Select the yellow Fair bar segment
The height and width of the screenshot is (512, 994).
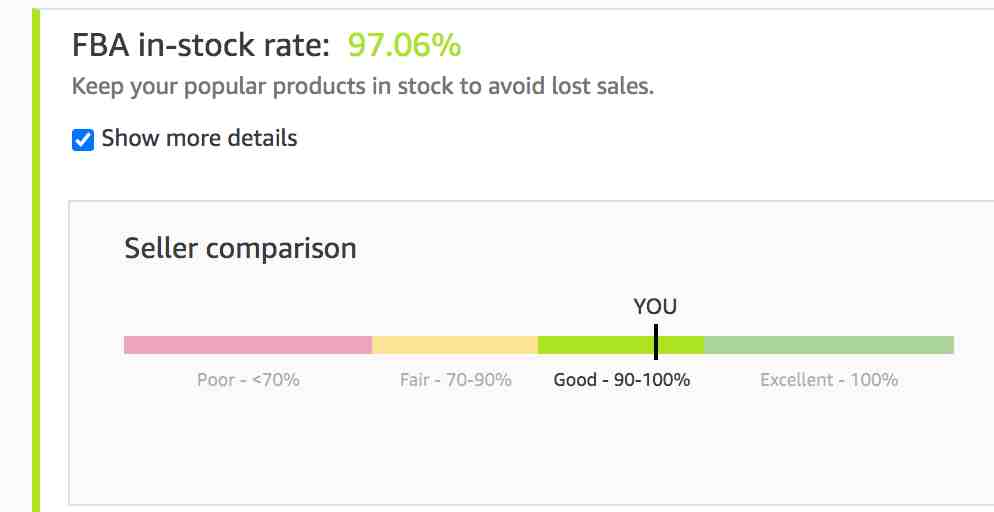(455, 345)
